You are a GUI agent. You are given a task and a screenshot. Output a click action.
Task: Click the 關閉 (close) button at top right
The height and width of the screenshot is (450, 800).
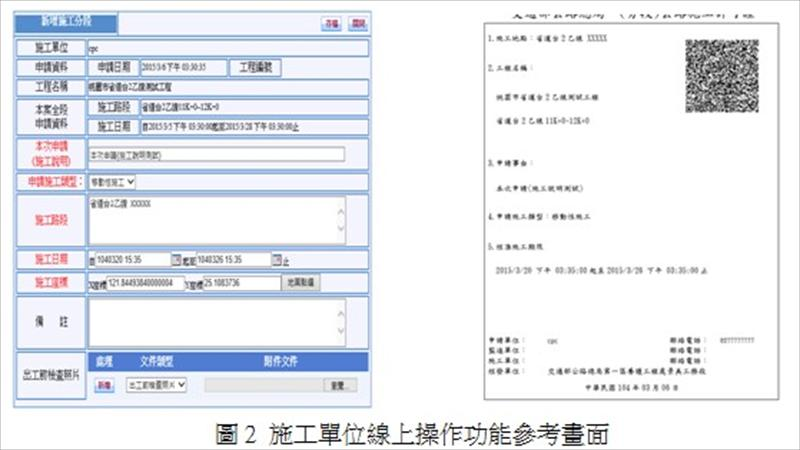pos(358,23)
